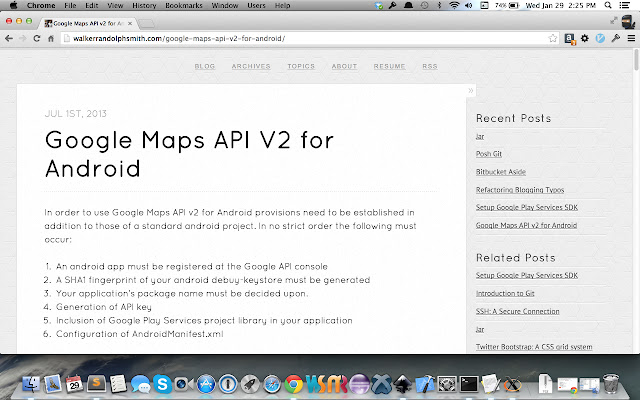Open the Chrome application menu
Viewport: 640px width, 400px height.
[41, 5]
